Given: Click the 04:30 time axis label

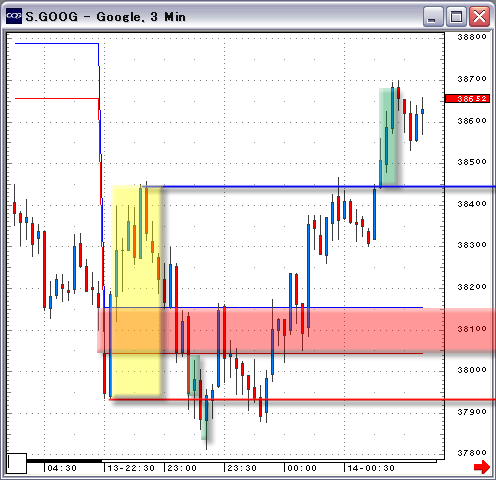Looking at the screenshot, I should tap(62, 468).
